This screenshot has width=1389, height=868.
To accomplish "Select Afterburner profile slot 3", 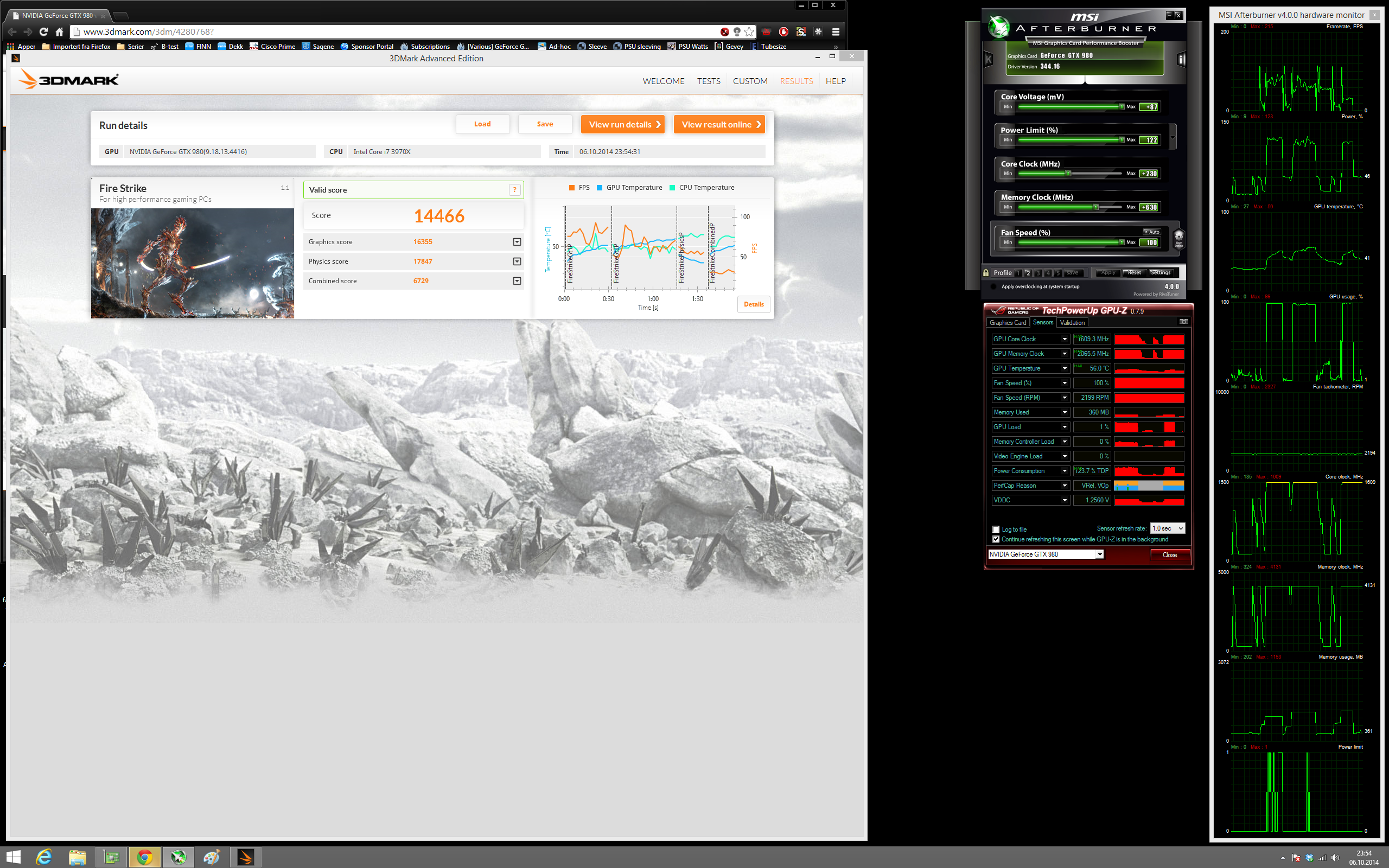I will coord(1038,273).
